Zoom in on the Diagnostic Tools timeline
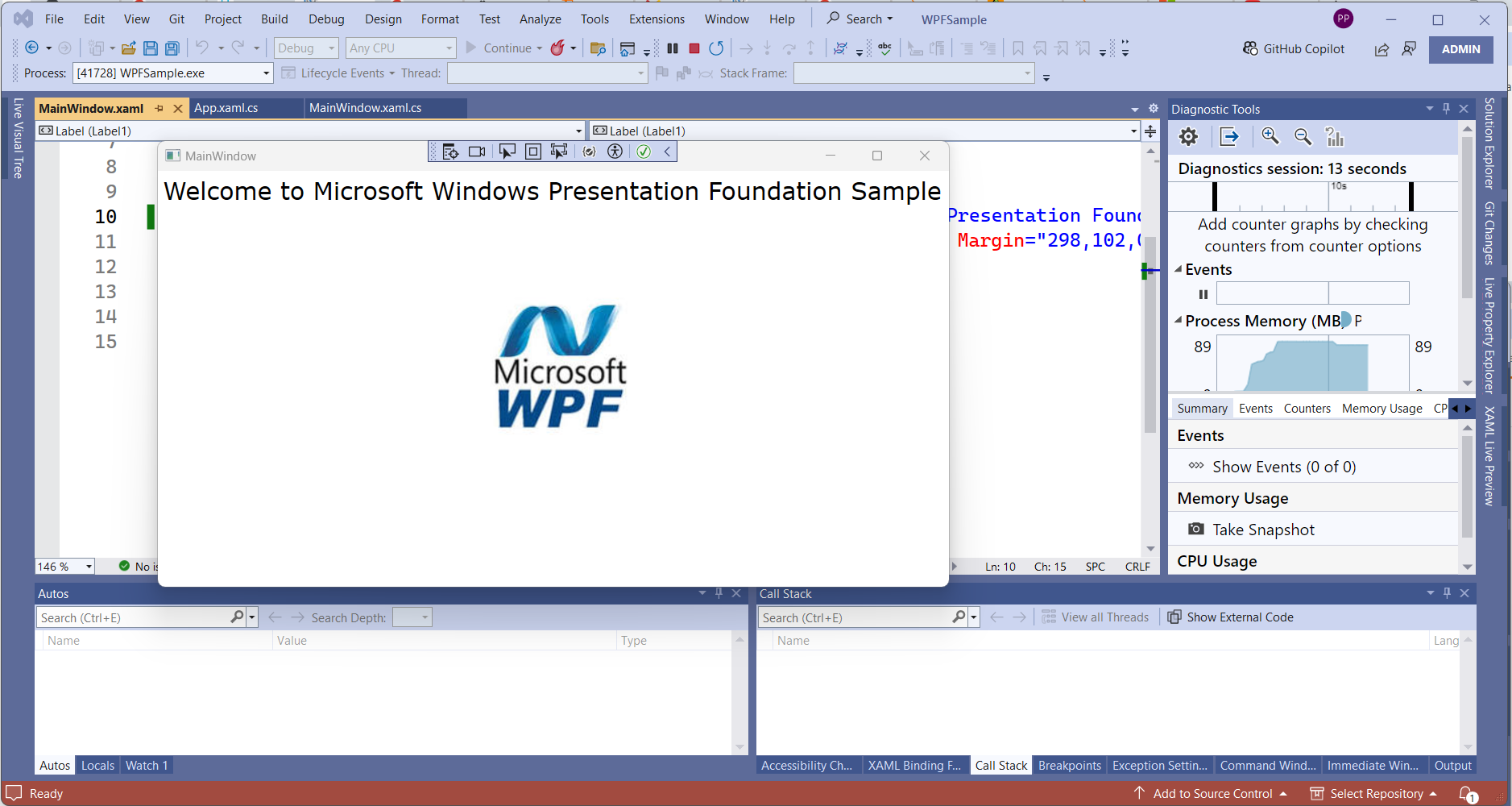Image resolution: width=1512 pixels, height=806 pixels. [1270, 137]
